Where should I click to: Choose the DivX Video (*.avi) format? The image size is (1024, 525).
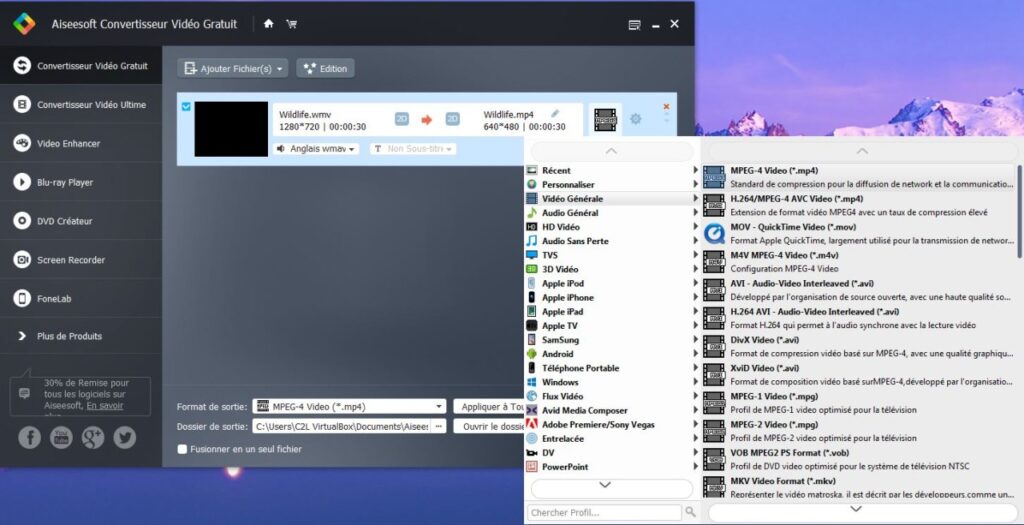tap(859, 347)
